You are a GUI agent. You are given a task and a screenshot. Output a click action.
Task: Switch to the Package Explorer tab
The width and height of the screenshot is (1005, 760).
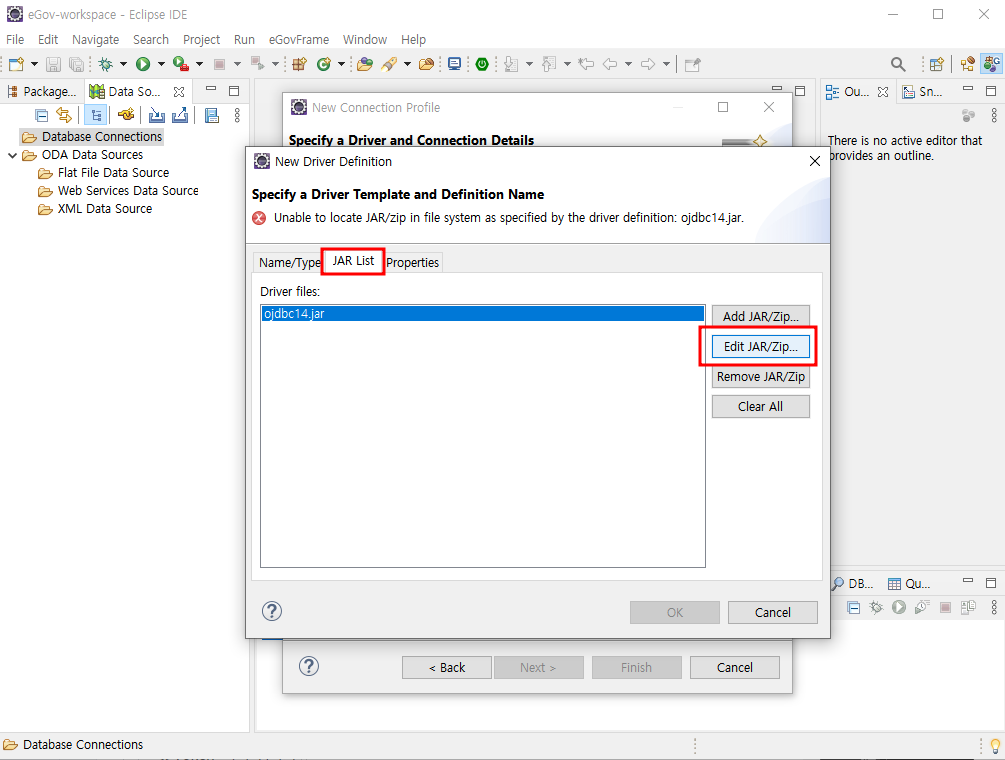click(x=42, y=92)
